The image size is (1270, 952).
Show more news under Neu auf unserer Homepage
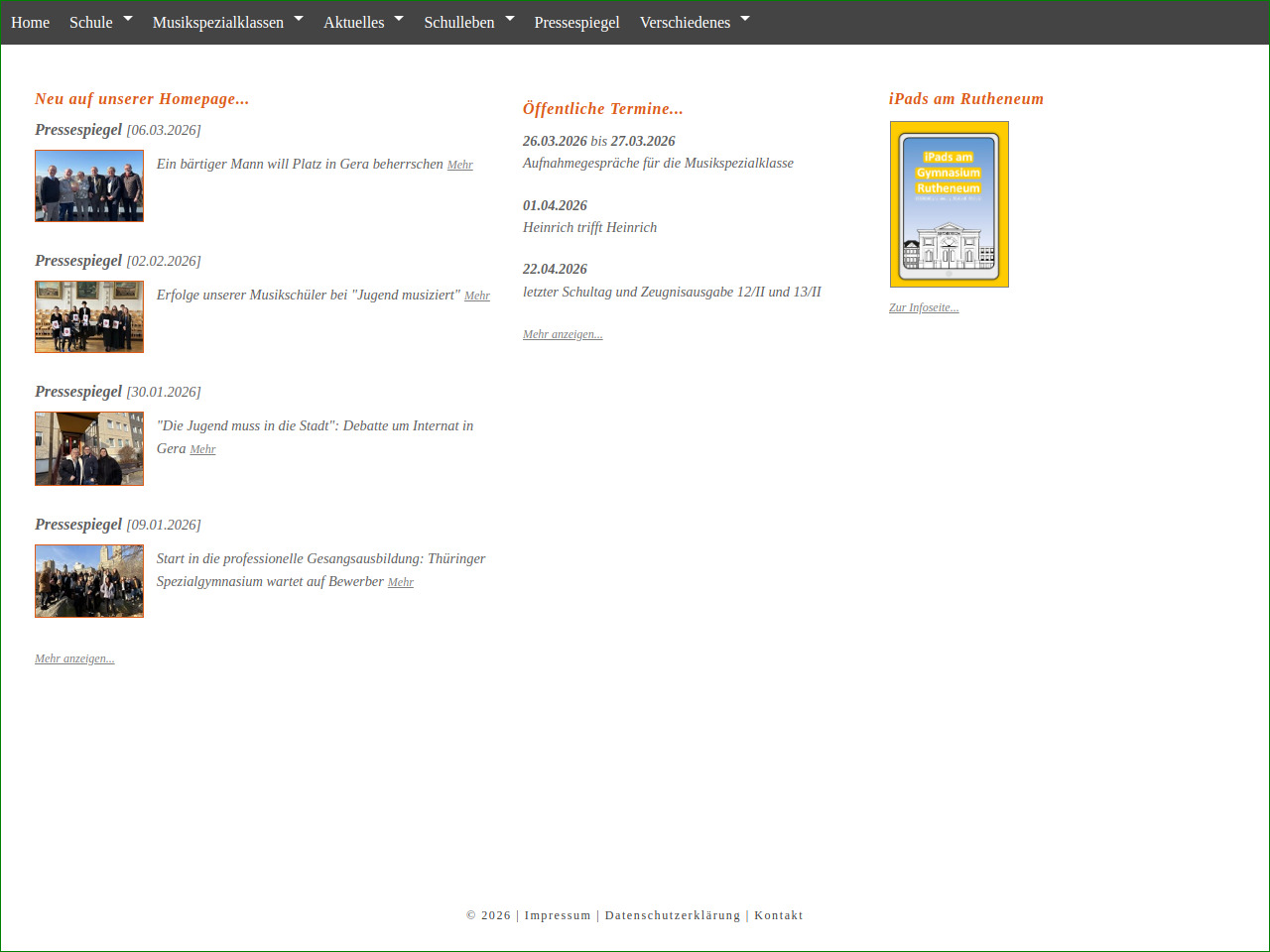coord(74,658)
